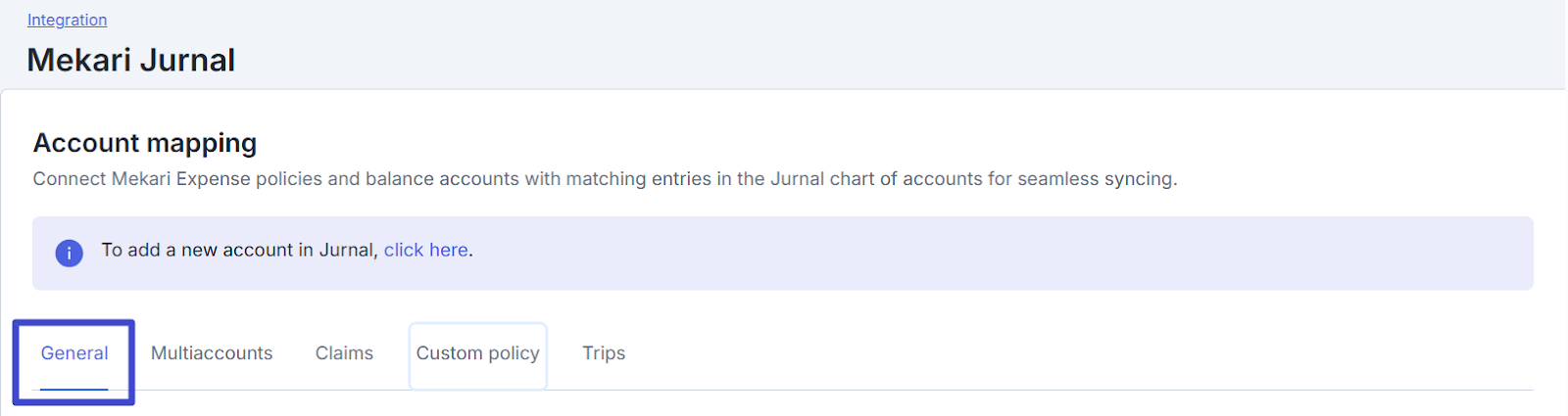Viewport: 1568px width, 416px height.
Task: Go to the Custom policy tab
Action: [477, 353]
